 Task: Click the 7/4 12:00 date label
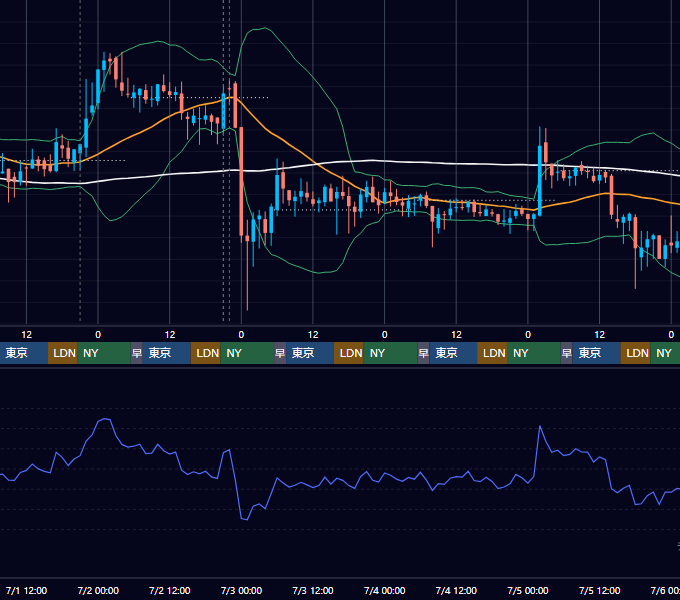pyautogui.click(x=456, y=590)
